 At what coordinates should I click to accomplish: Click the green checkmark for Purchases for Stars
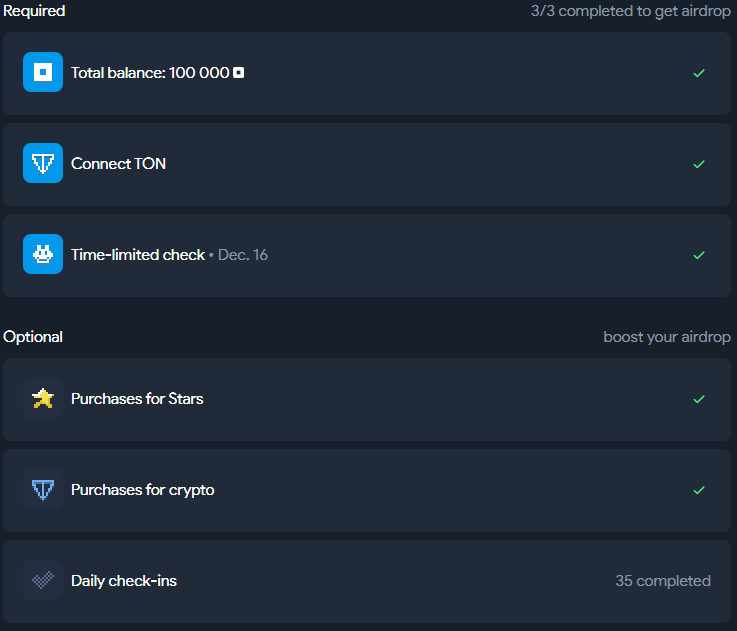point(699,399)
